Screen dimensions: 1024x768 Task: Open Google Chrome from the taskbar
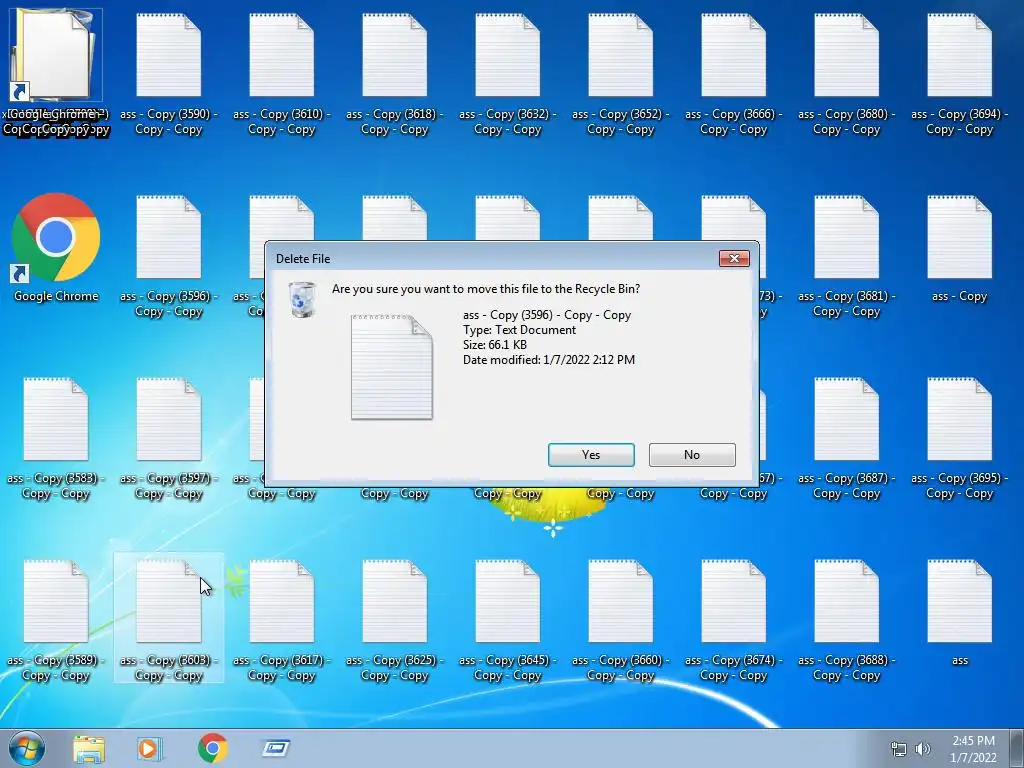pos(212,748)
